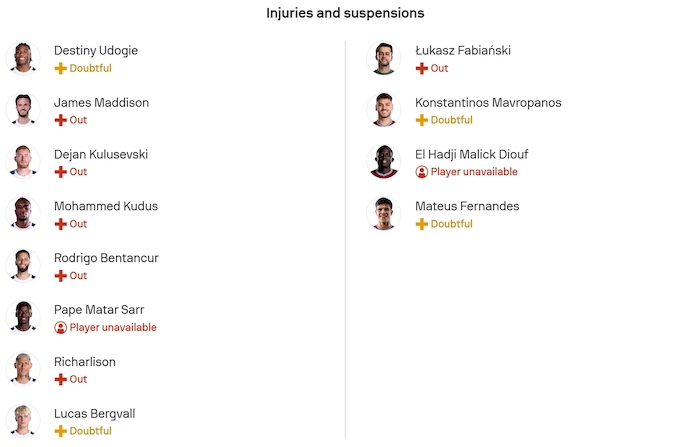The width and height of the screenshot is (690, 447).
Task: Open Rodrigo Bentancur's name link
Action: 106,258
